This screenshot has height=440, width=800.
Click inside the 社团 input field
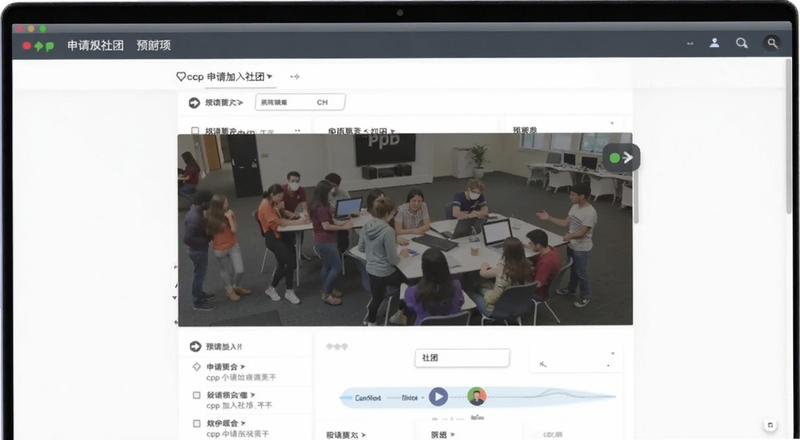tap(462, 358)
